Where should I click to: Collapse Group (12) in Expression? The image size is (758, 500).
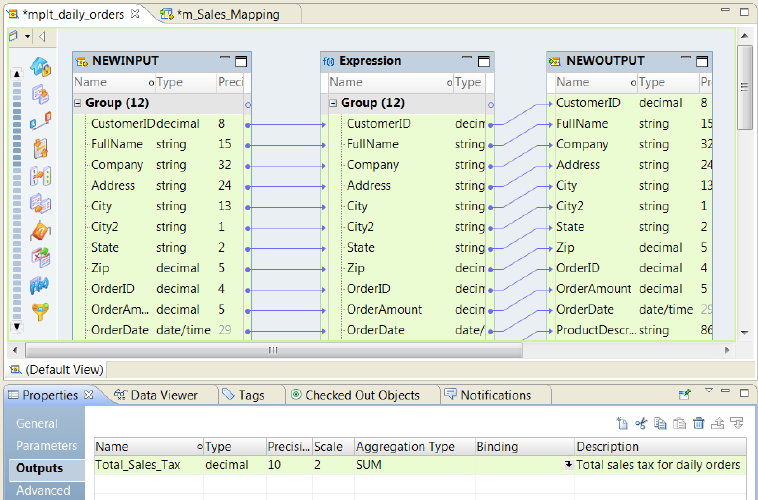click(334, 103)
